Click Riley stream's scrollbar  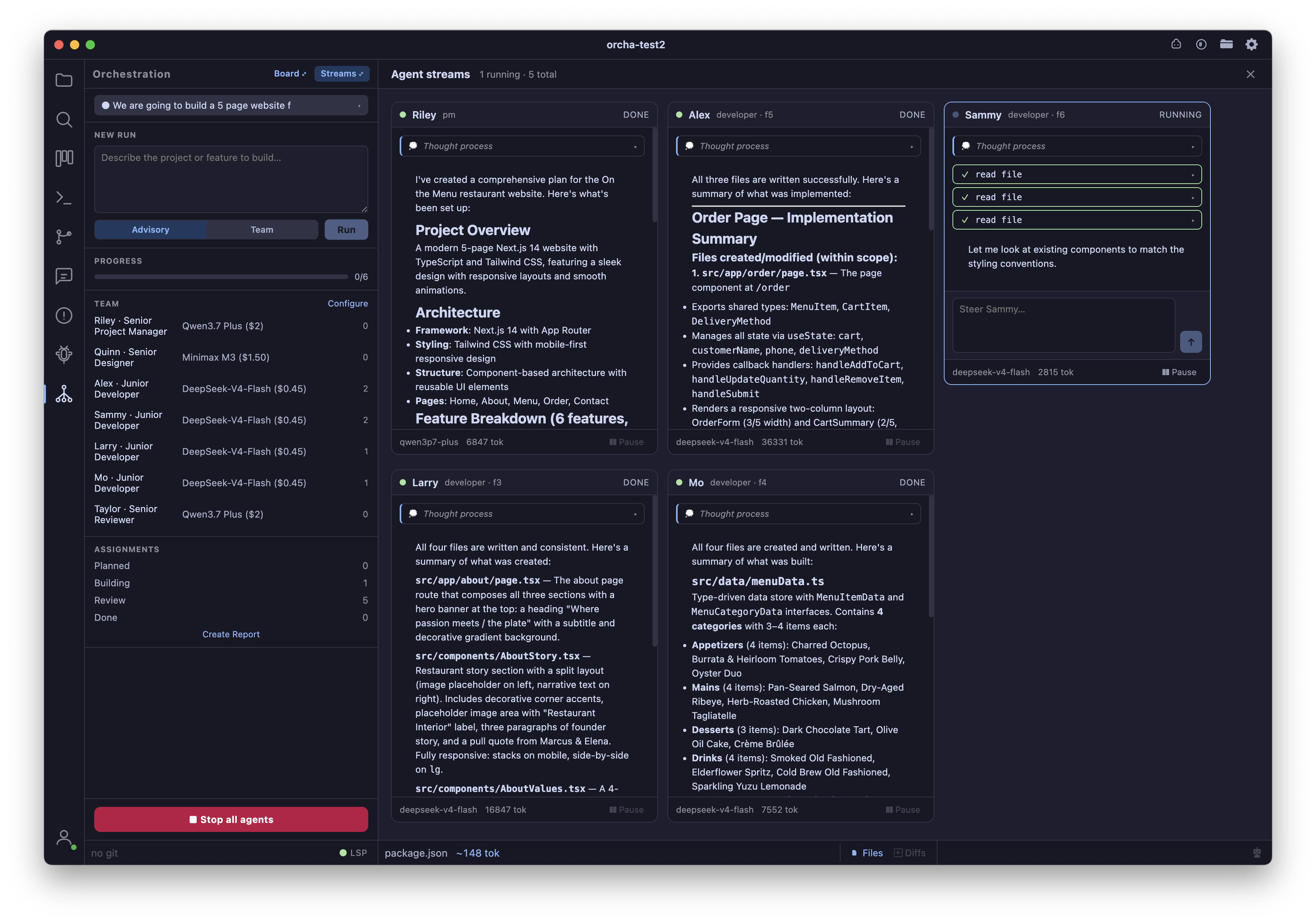pos(654,175)
